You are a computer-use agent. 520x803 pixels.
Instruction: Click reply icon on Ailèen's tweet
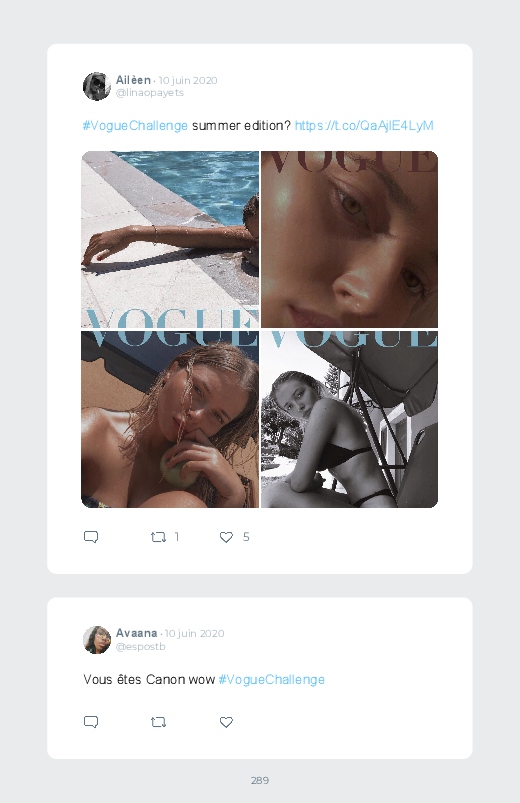[x=91, y=537]
